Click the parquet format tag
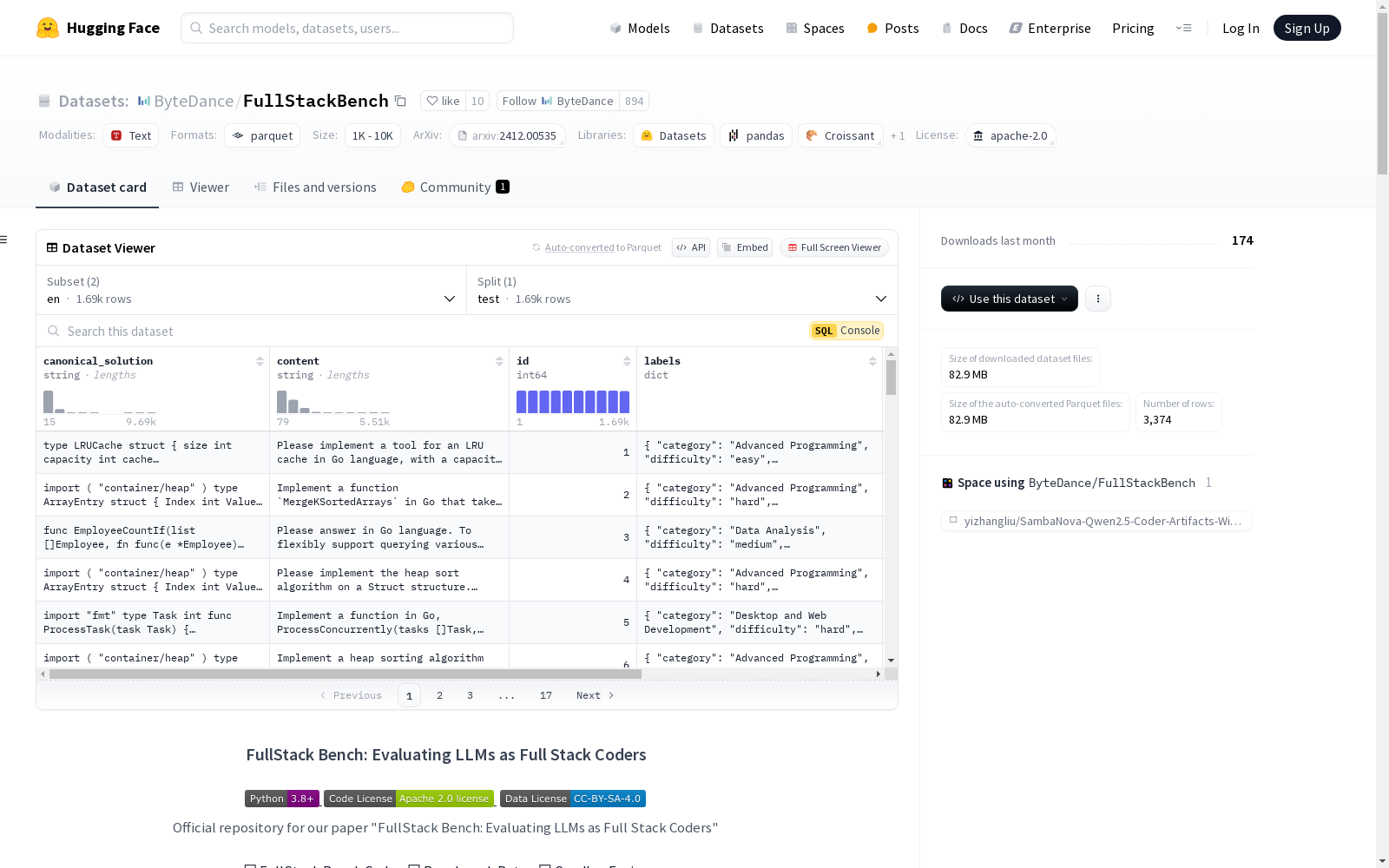Screen dimensions: 1389x868 pos(262,135)
